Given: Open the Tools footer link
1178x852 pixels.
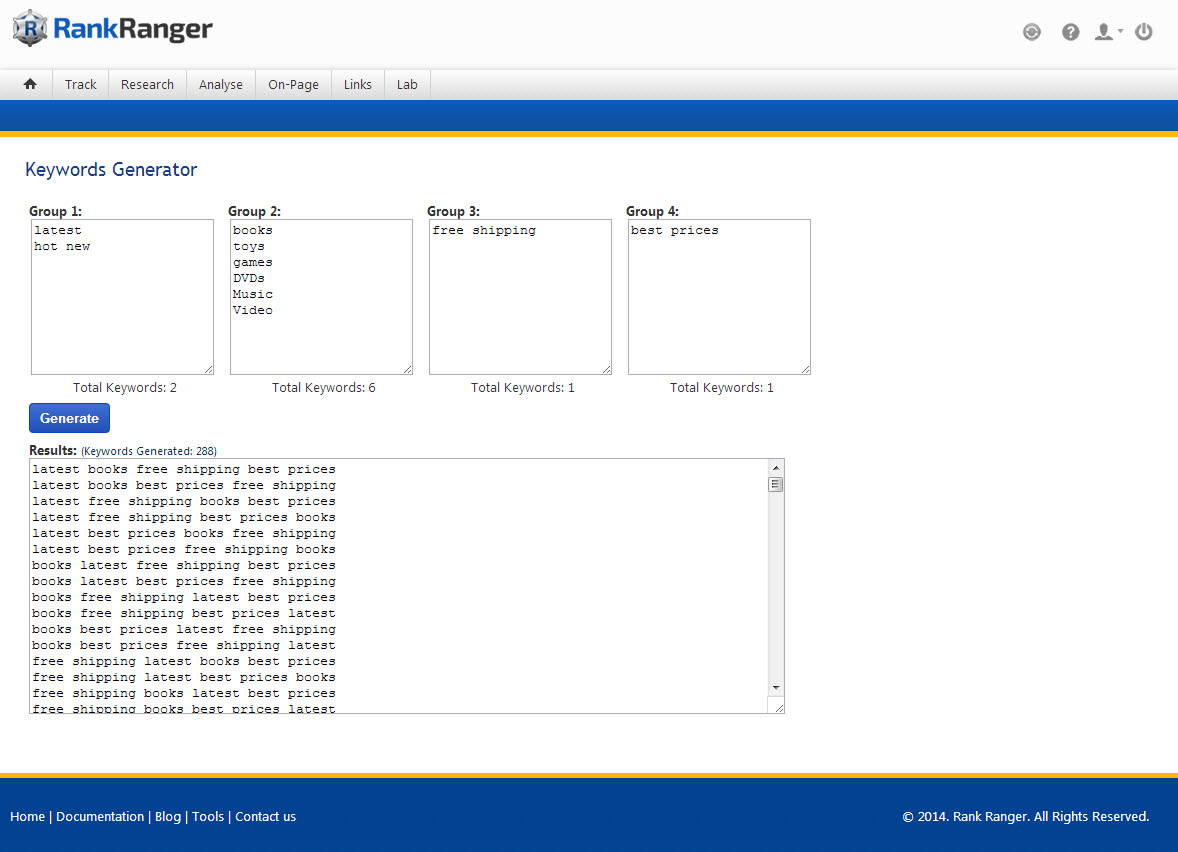Looking at the screenshot, I should (208, 817).
